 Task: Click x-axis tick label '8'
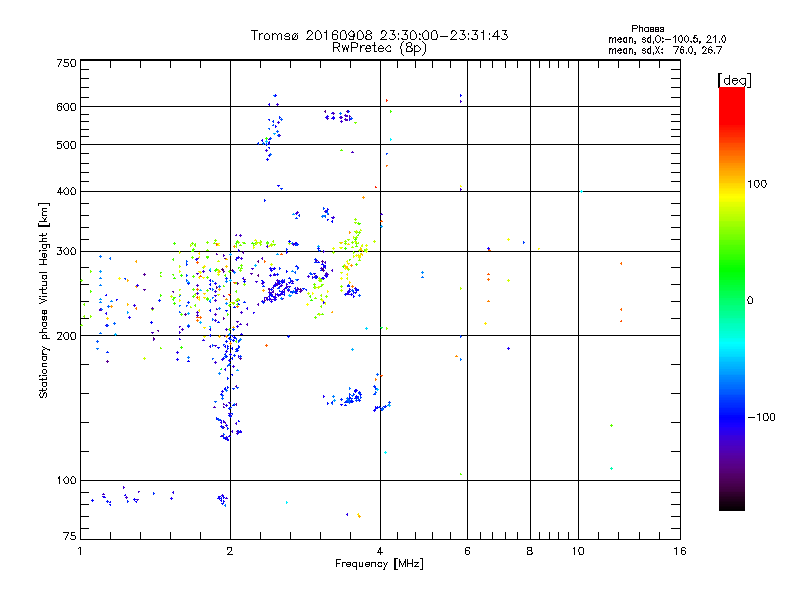coord(530,551)
